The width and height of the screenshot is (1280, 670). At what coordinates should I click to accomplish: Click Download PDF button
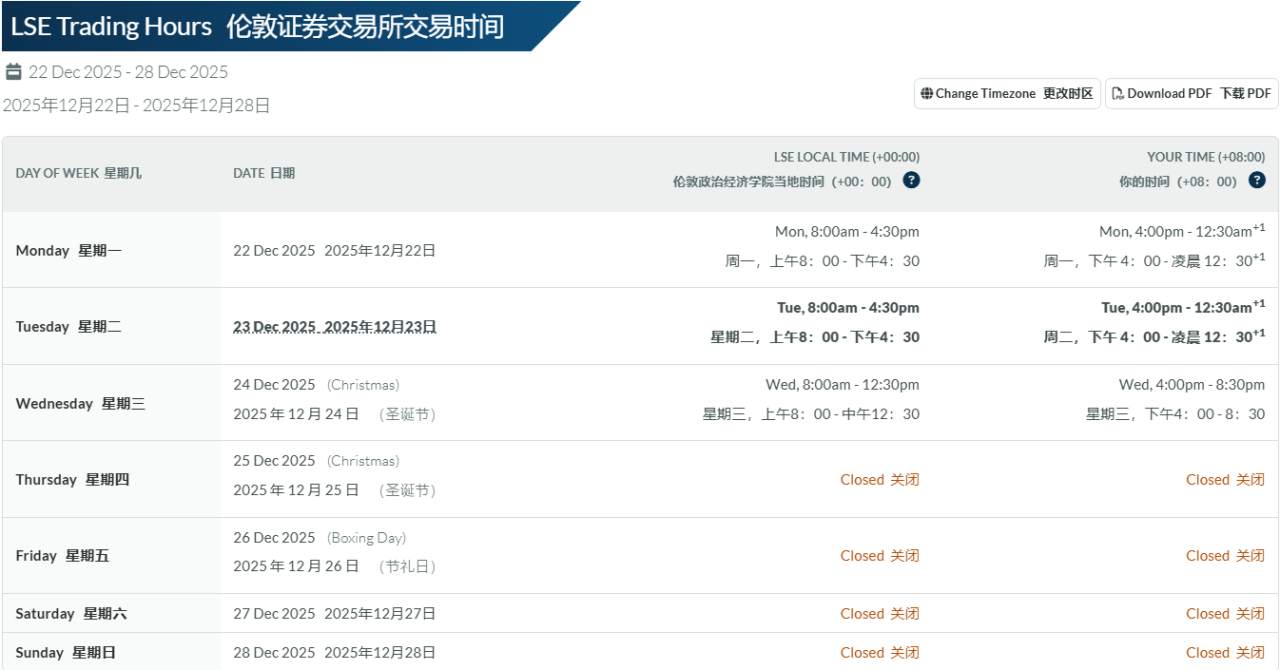(x=1191, y=94)
